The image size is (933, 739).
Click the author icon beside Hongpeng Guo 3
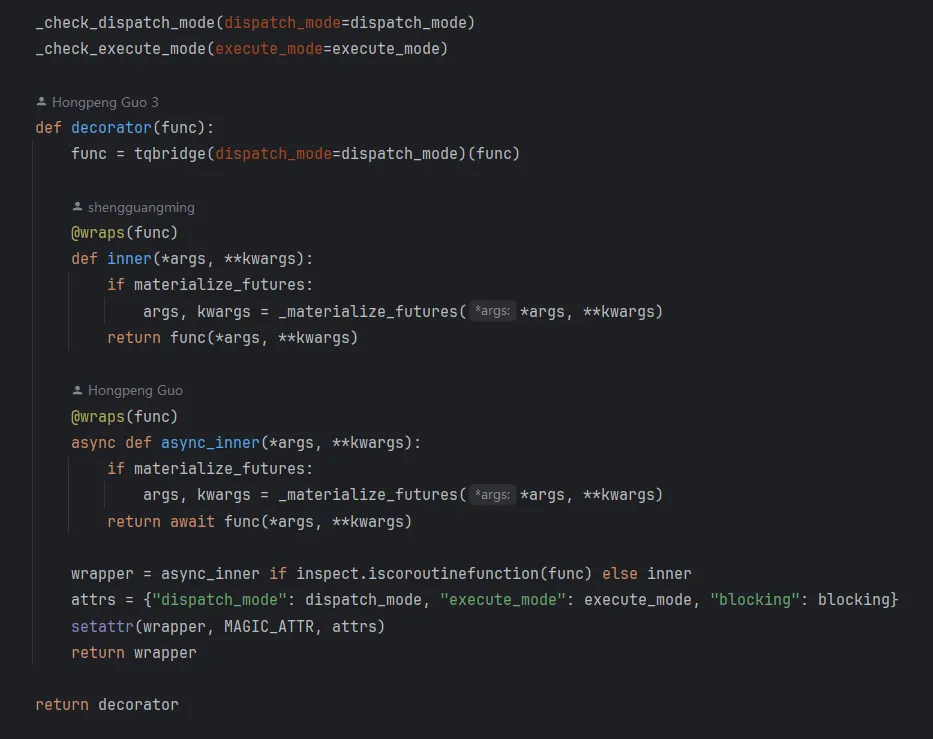(x=41, y=102)
